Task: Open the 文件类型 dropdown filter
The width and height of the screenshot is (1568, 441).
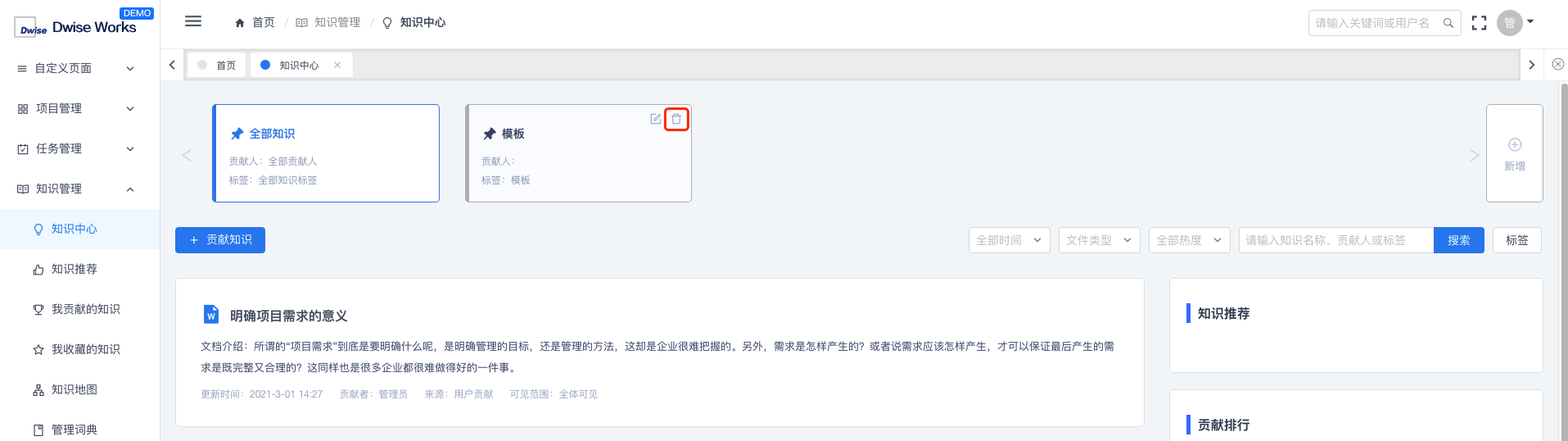Action: click(x=1099, y=240)
